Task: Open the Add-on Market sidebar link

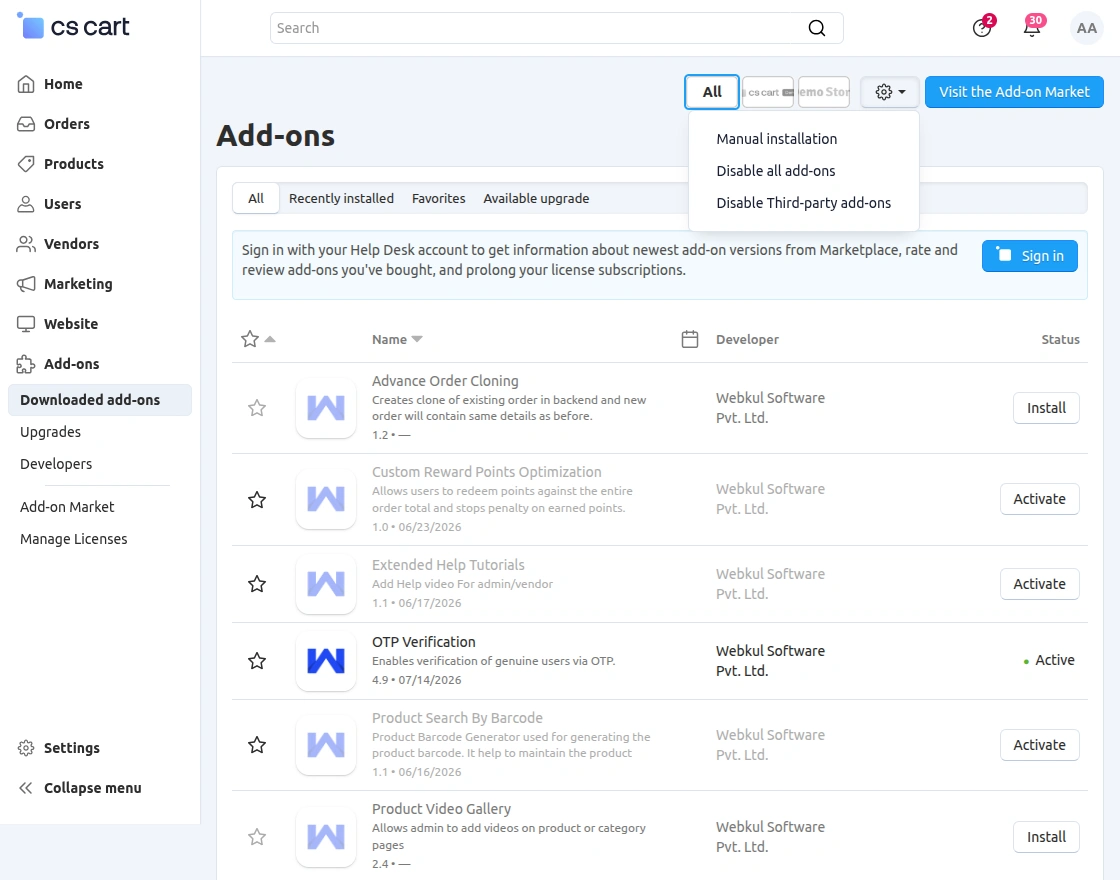Action: pos(67,507)
